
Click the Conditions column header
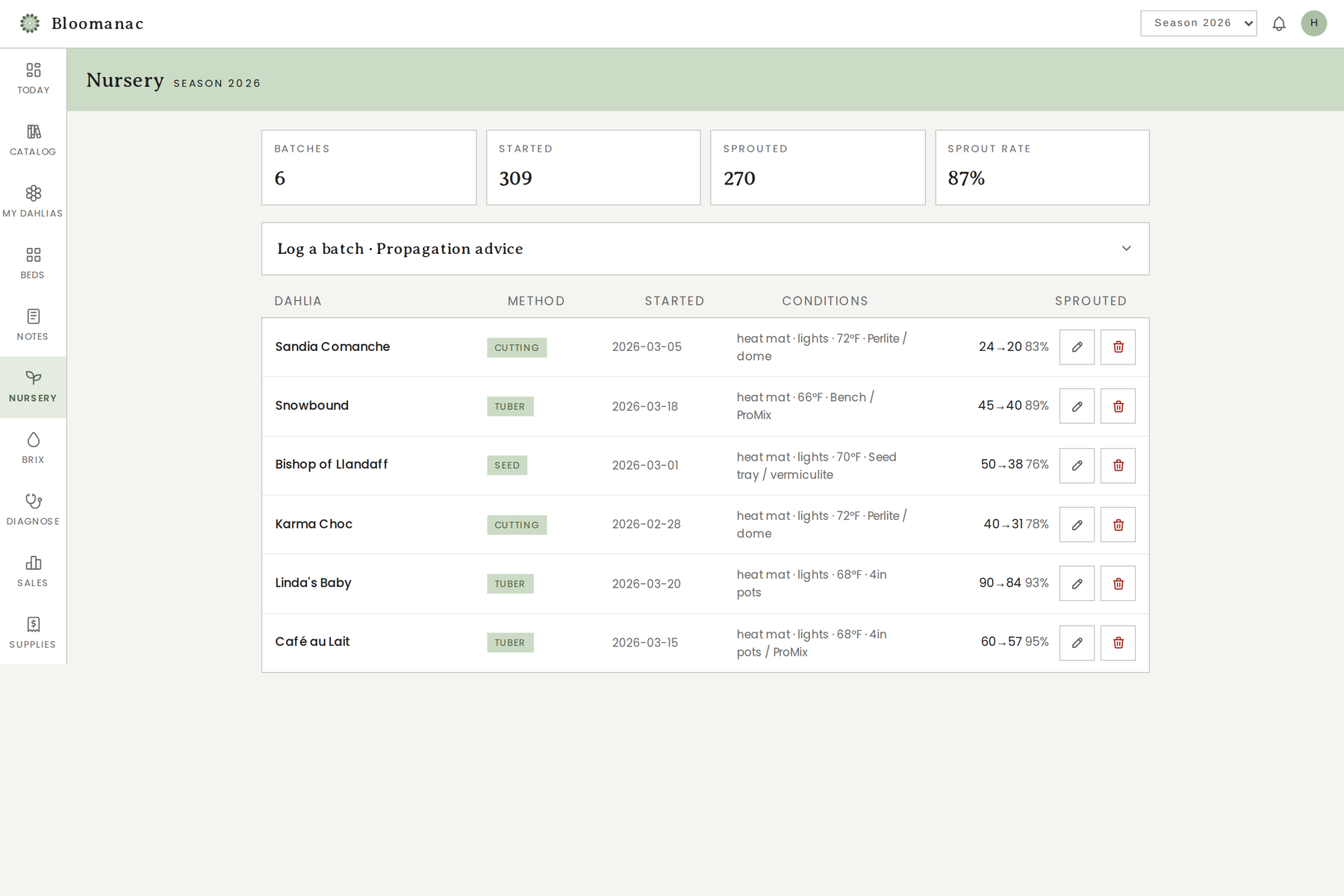point(825,301)
